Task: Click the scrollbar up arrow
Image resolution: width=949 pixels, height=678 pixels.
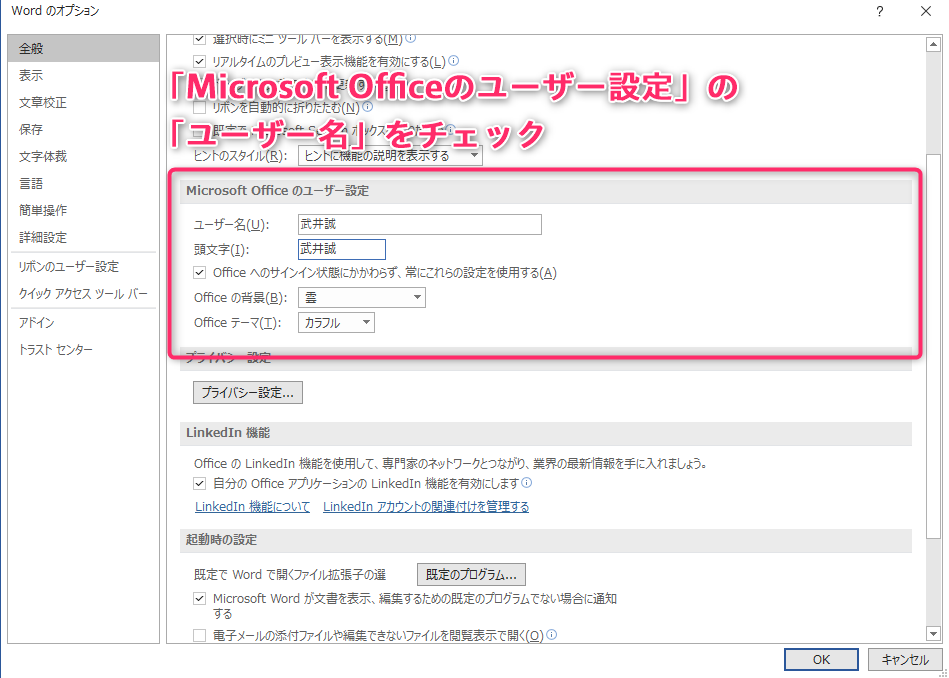Action: (933, 45)
